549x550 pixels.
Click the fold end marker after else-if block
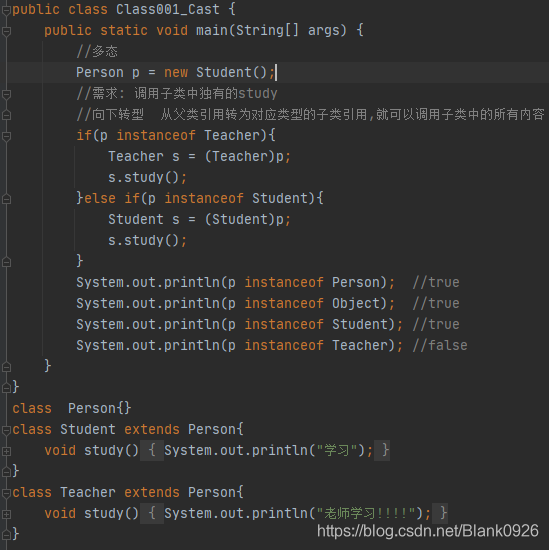point(6,262)
